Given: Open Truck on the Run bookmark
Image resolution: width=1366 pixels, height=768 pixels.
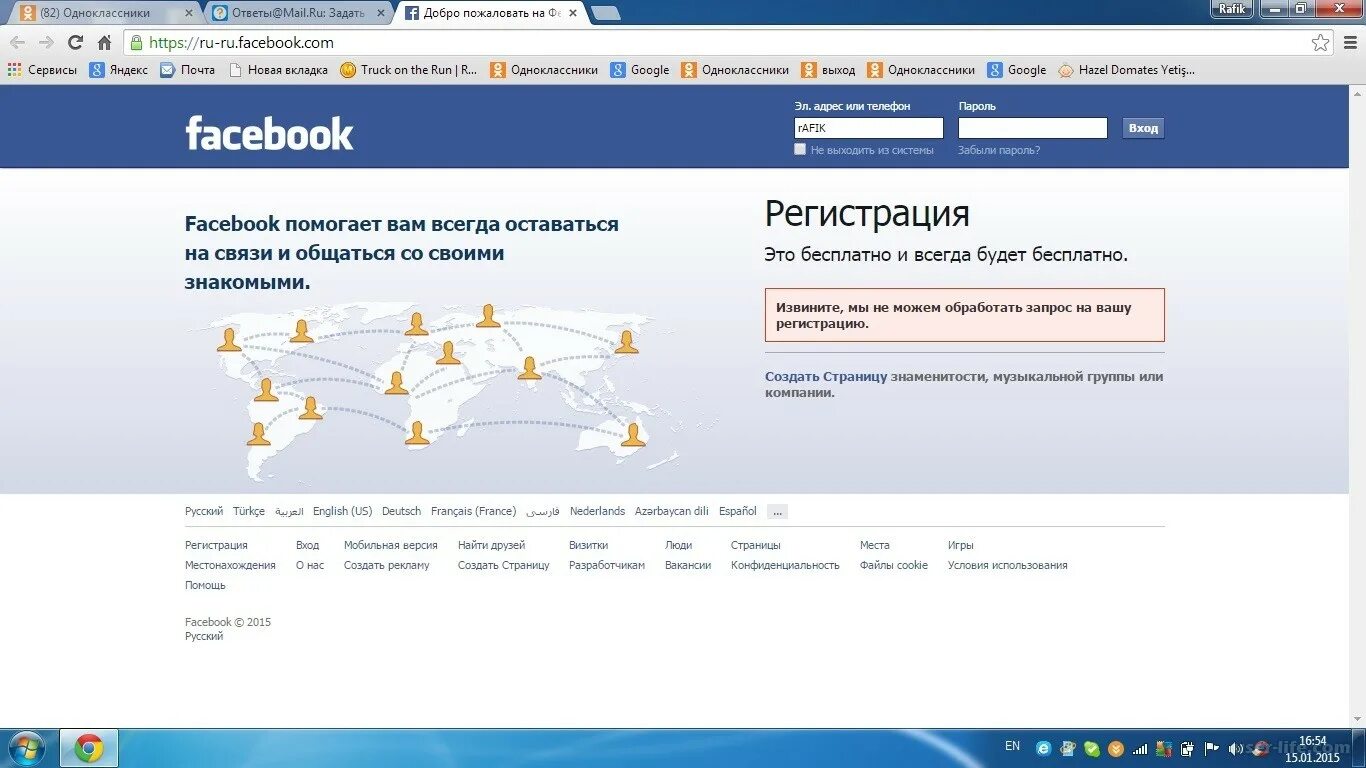Looking at the screenshot, I should pyautogui.click(x=409, y=70).
